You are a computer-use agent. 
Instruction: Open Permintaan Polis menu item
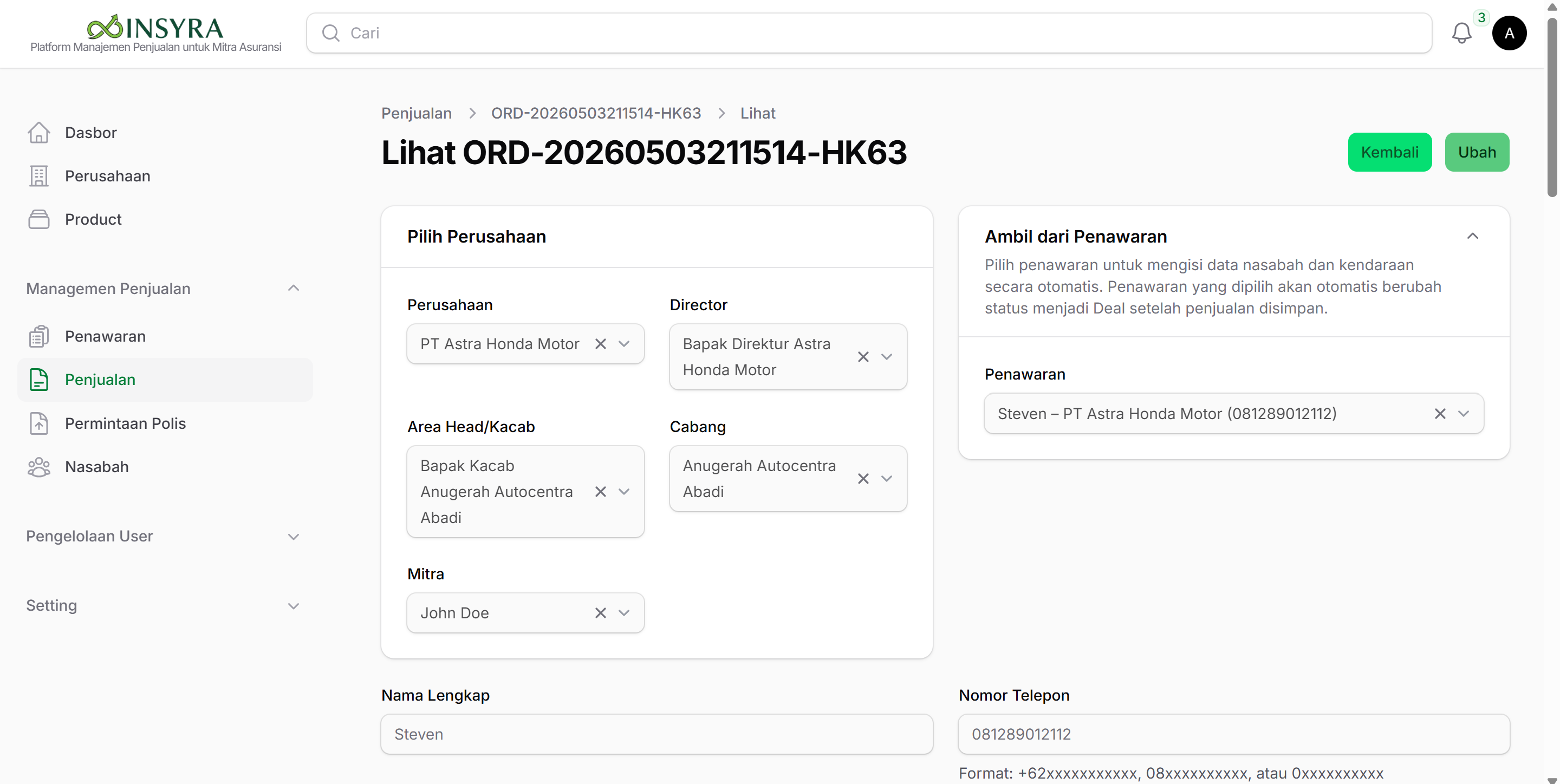[x=165, y=423]
